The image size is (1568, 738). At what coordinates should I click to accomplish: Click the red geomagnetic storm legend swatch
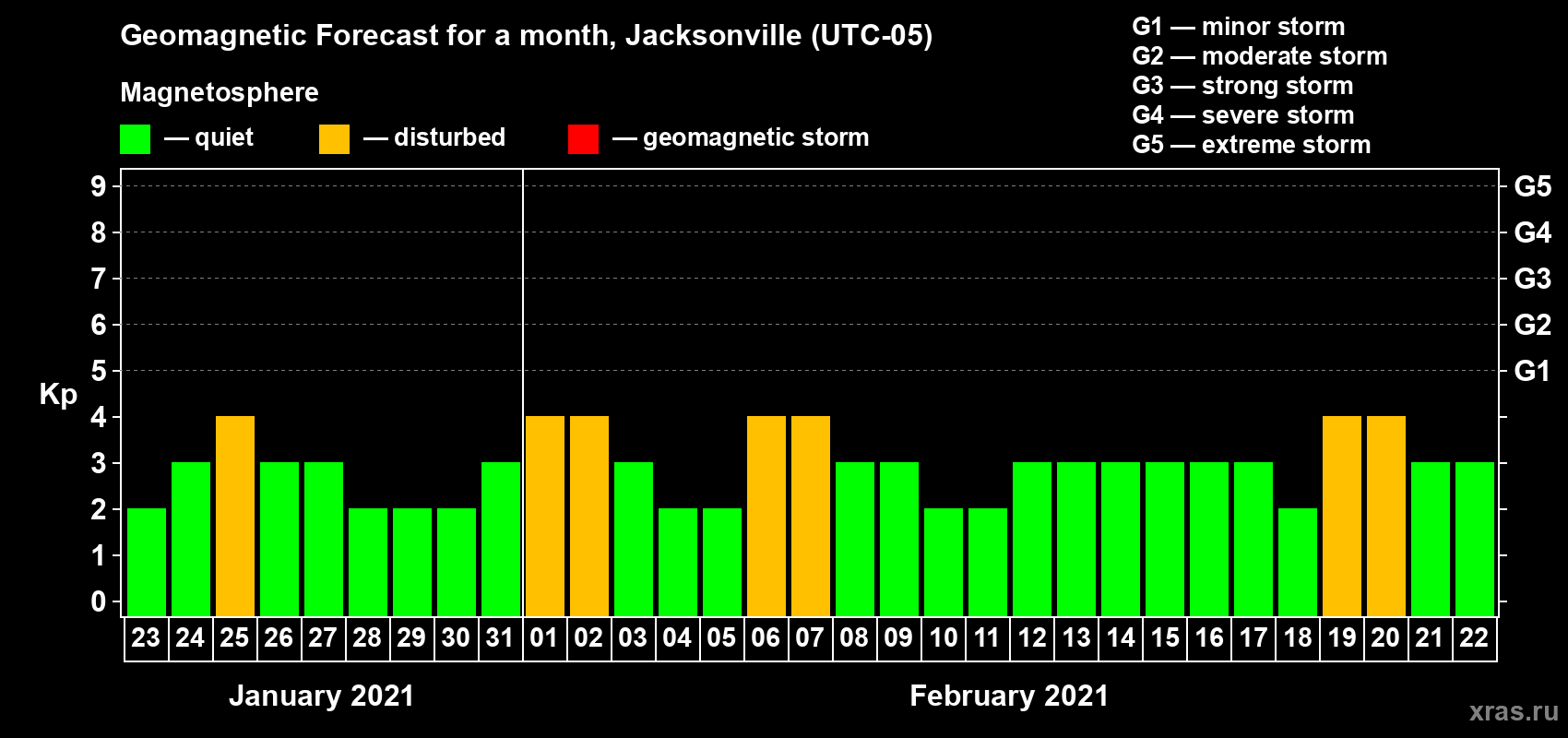pyautogui.click(x=583, y=139)
